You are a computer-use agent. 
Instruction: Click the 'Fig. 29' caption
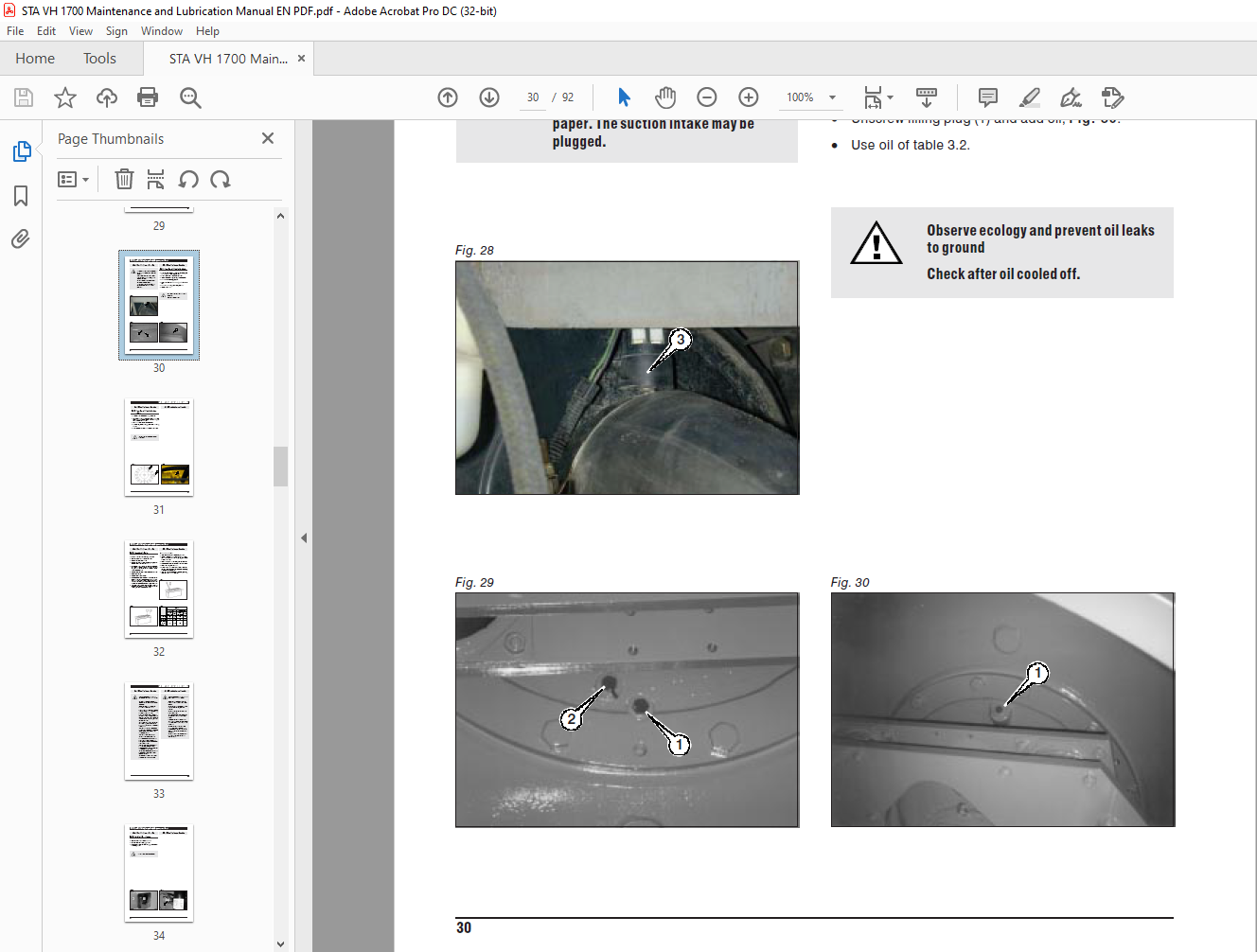click(474, 582)
